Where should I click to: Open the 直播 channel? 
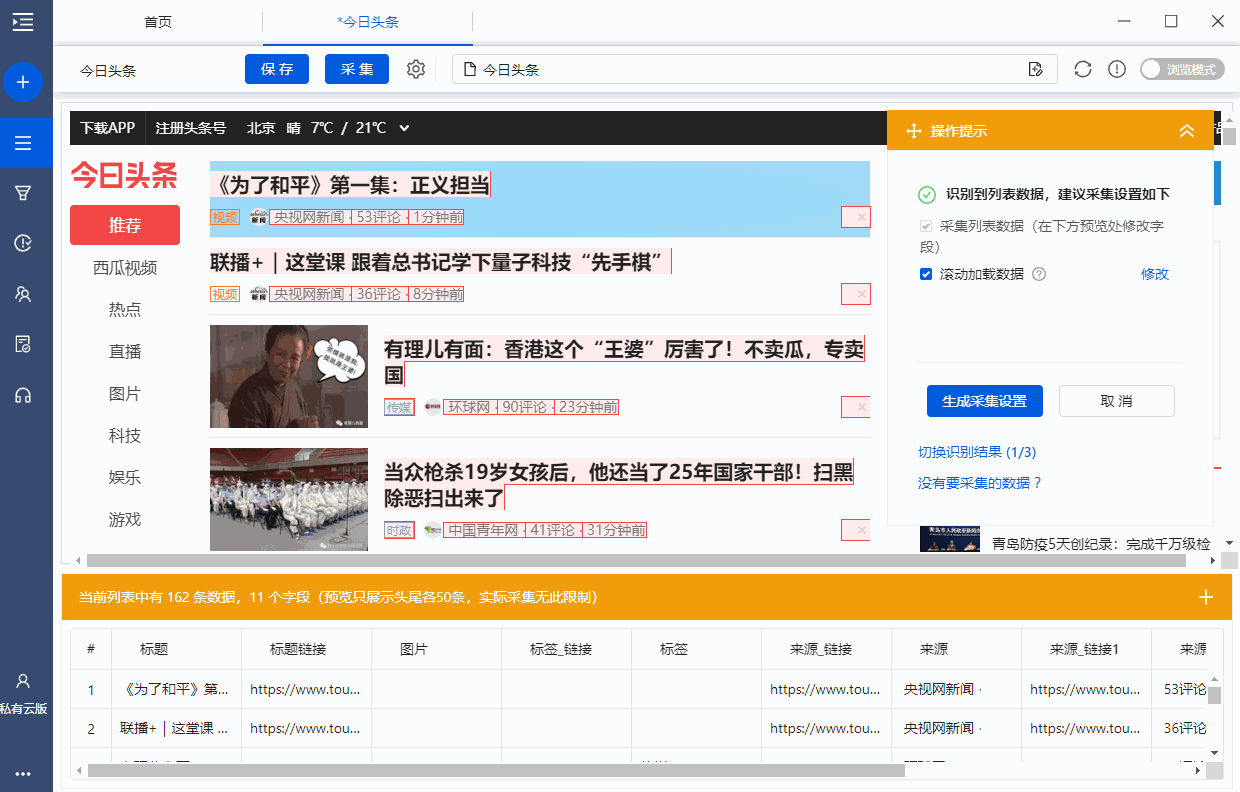coord(125,352)
